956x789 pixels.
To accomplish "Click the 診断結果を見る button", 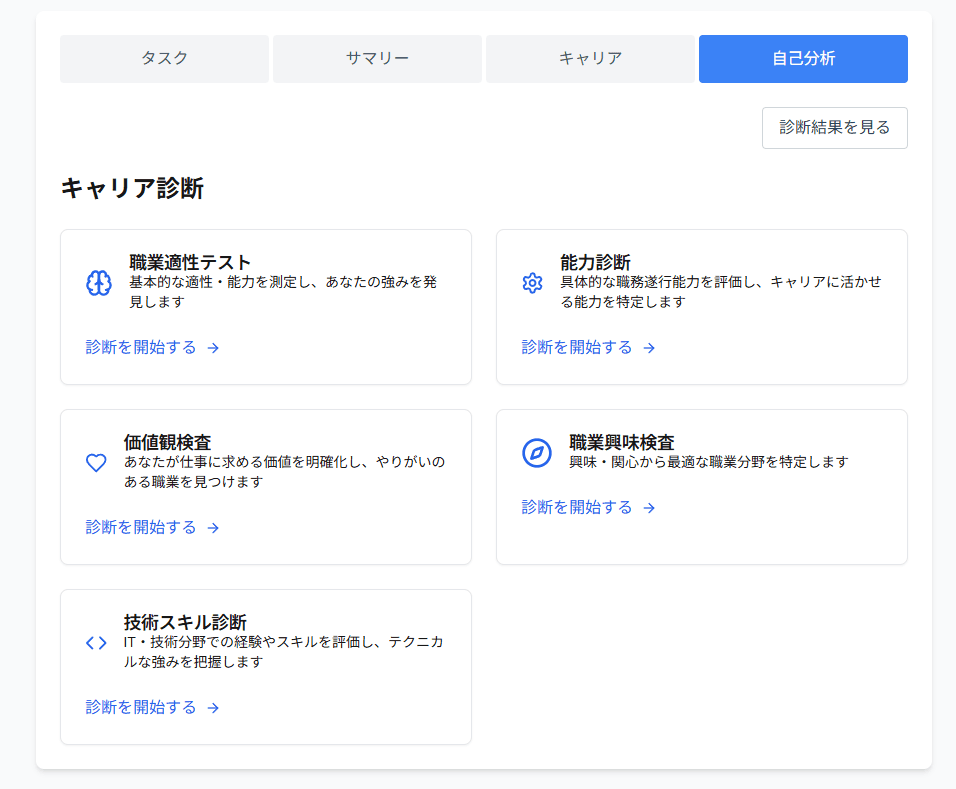I will coord(834,127).
